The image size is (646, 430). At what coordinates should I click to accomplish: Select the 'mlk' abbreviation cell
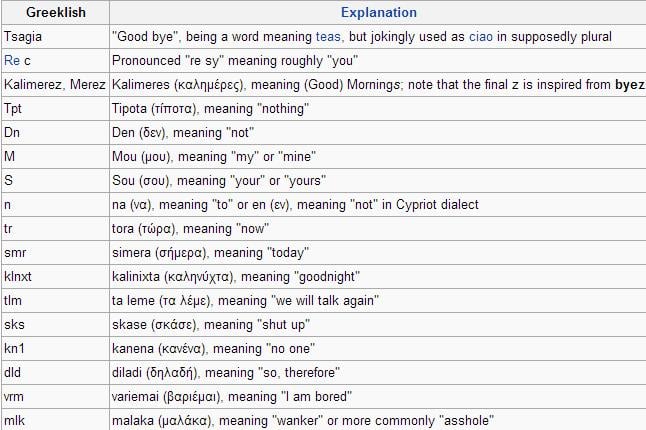[x=56, y=420]
